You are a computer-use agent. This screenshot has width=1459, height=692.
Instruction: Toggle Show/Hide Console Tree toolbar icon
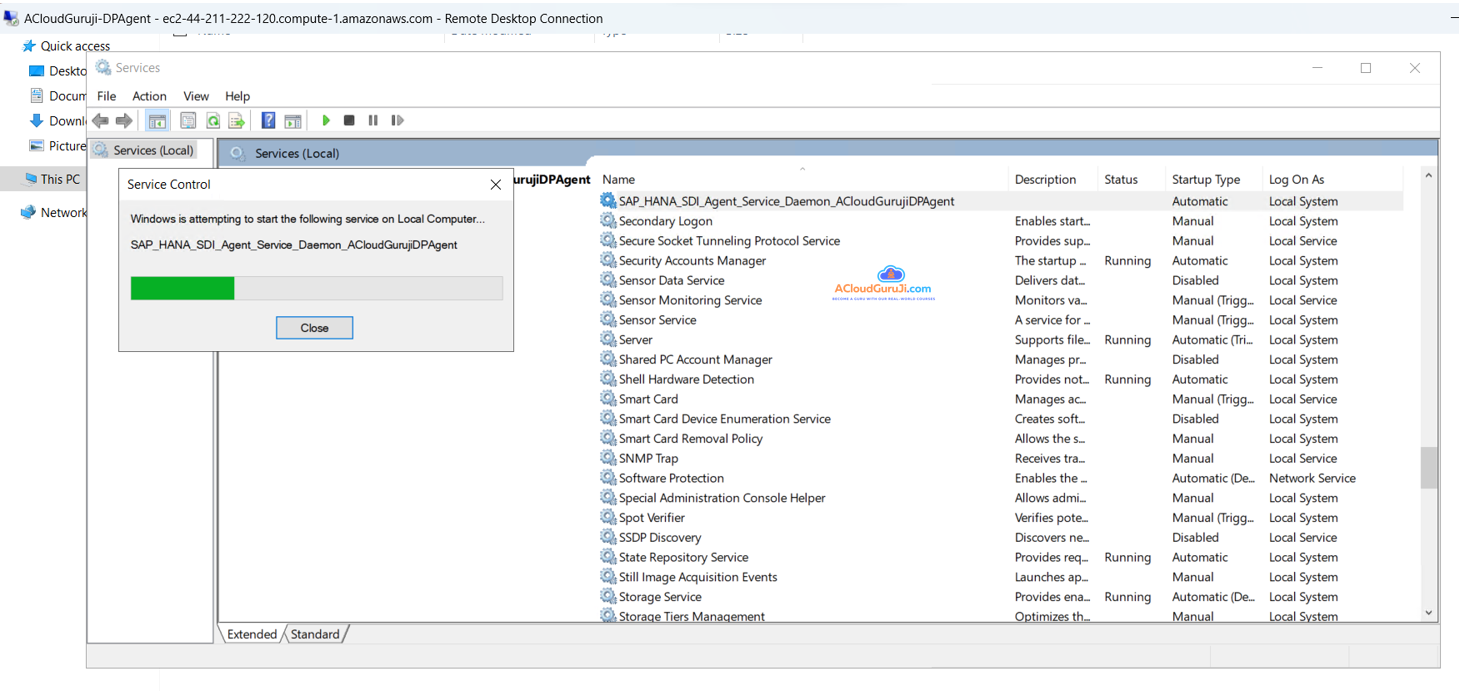157,121
